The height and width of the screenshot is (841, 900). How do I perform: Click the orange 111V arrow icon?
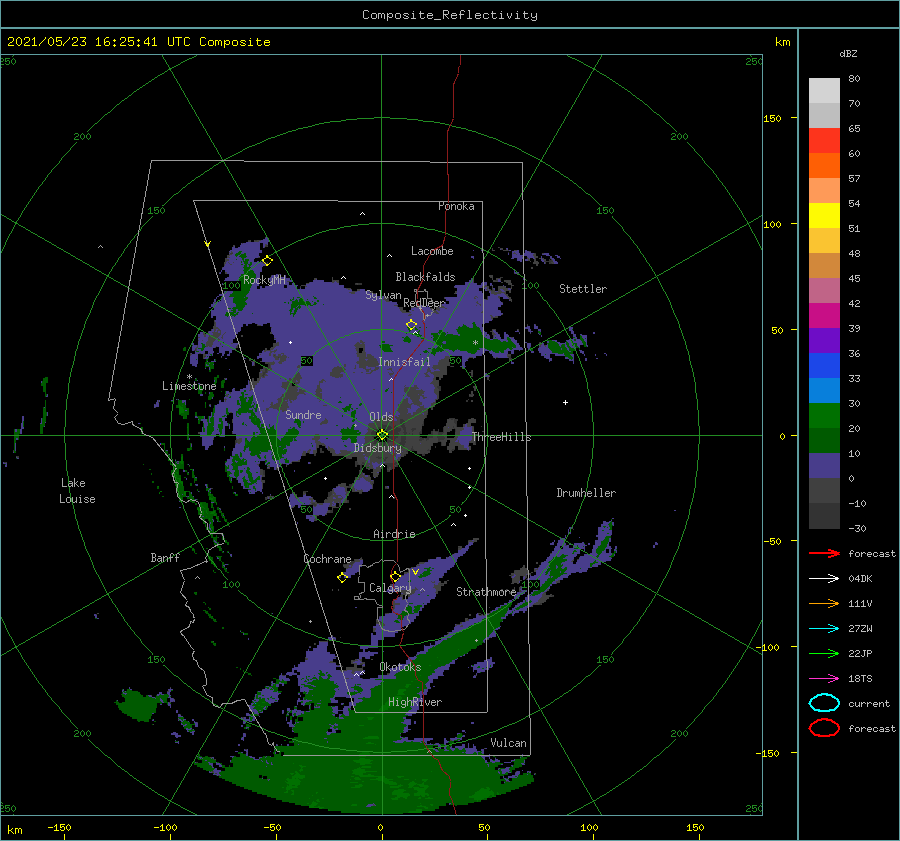(824, 603)
